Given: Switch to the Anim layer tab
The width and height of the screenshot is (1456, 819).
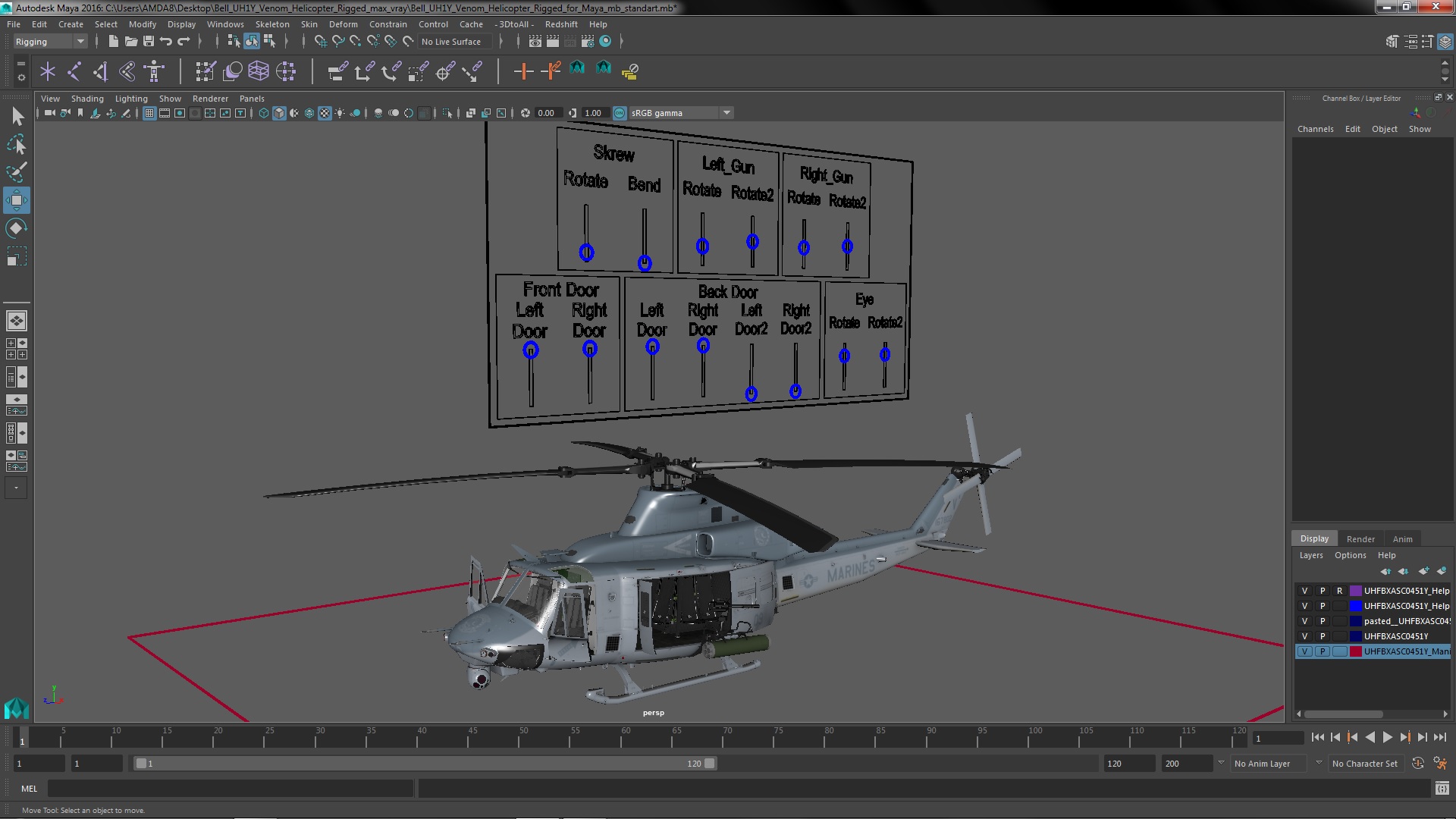Looking at the screenshot, I should click(1402, 539).
